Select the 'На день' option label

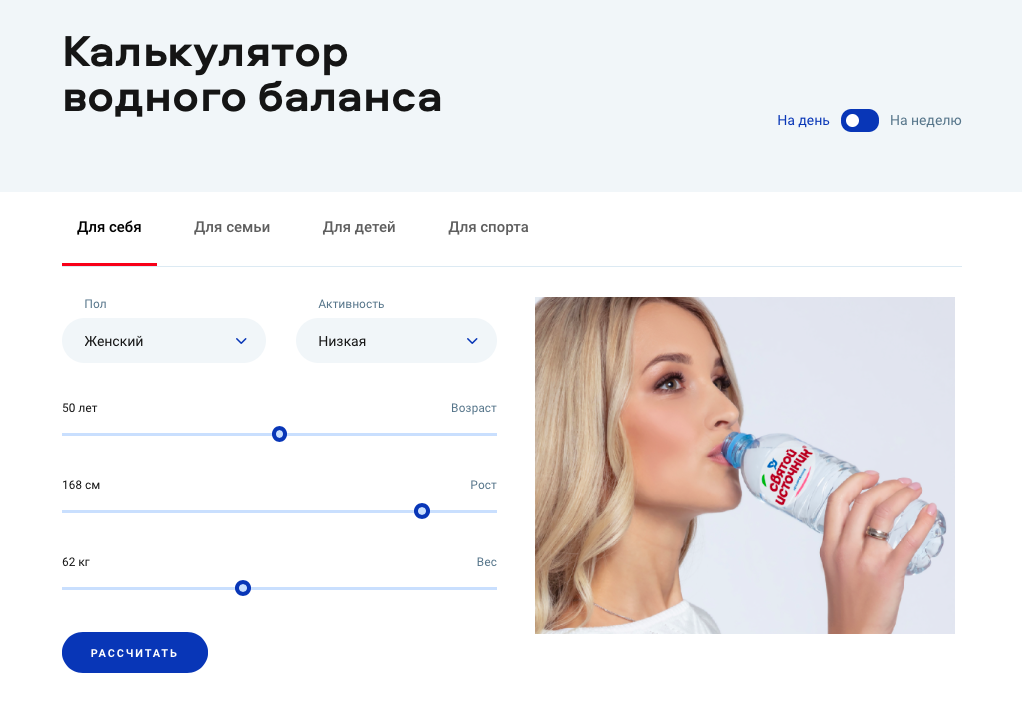(x=803, y=121)
